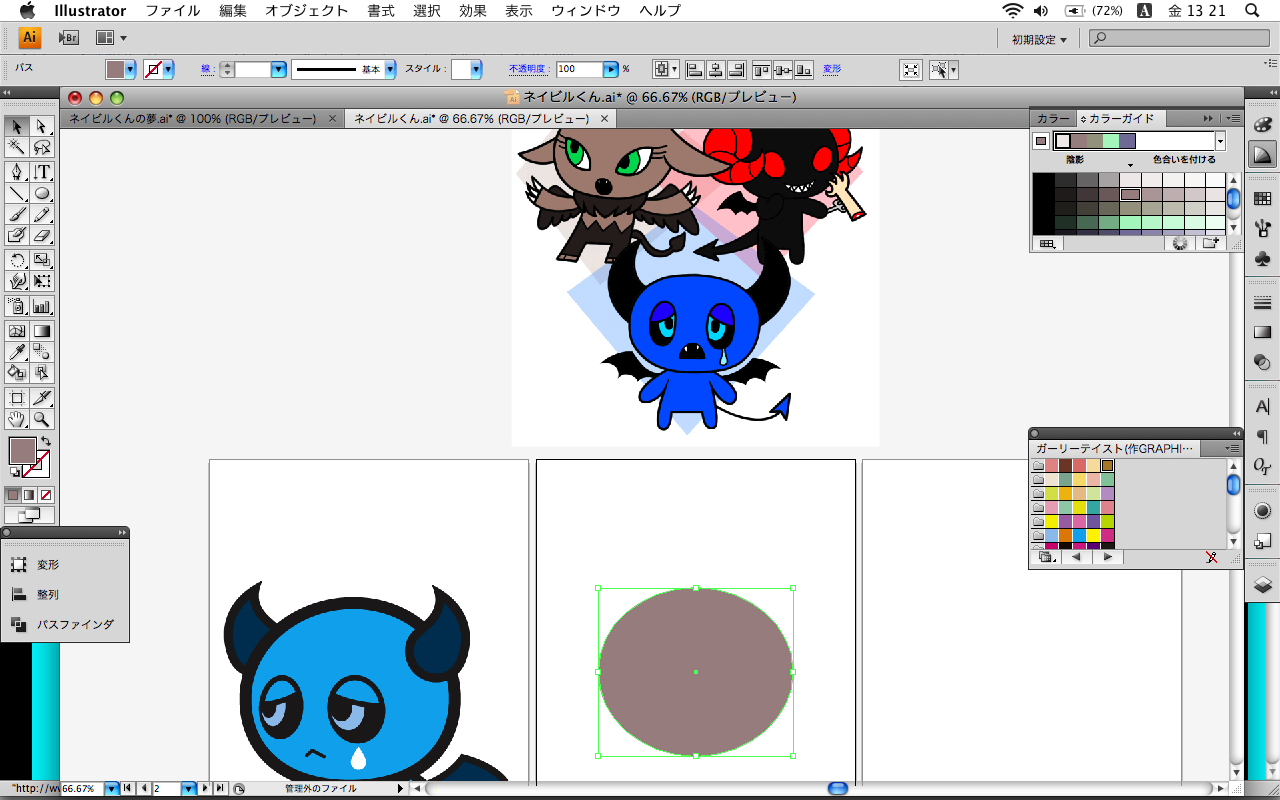
Task: Reset to default fill and stroke
Action: tap(14, 472)
